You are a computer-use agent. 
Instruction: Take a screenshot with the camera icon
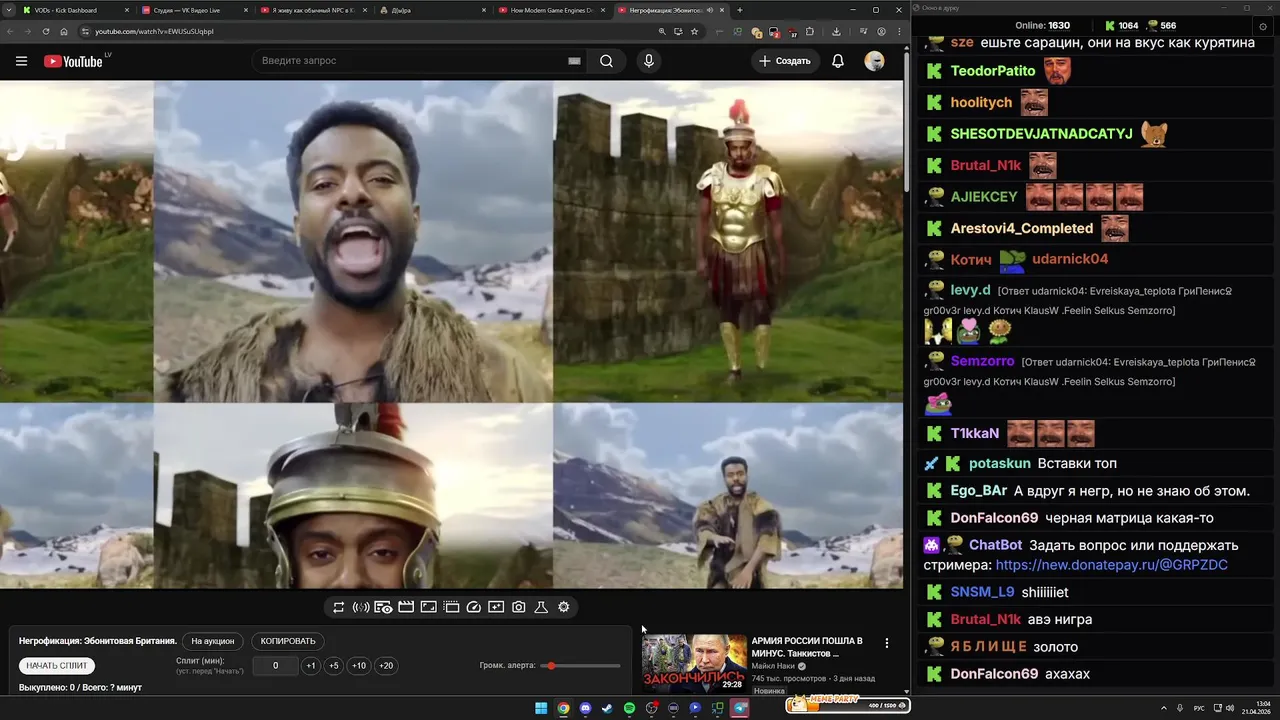click(x=518, y=607)
